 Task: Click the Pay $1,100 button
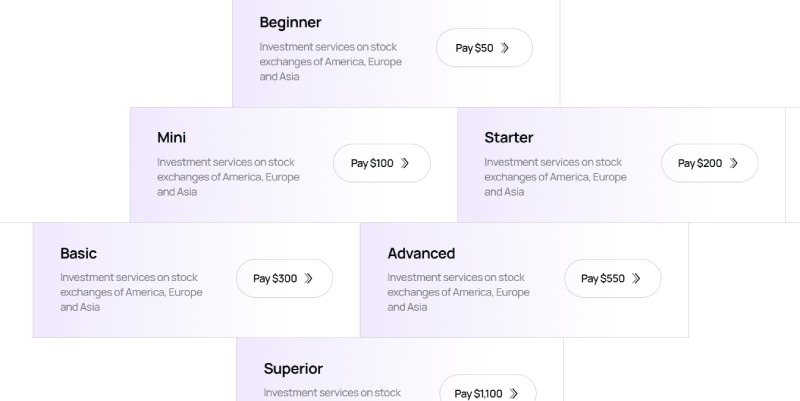pyautogui.click(x=487, y=392)
